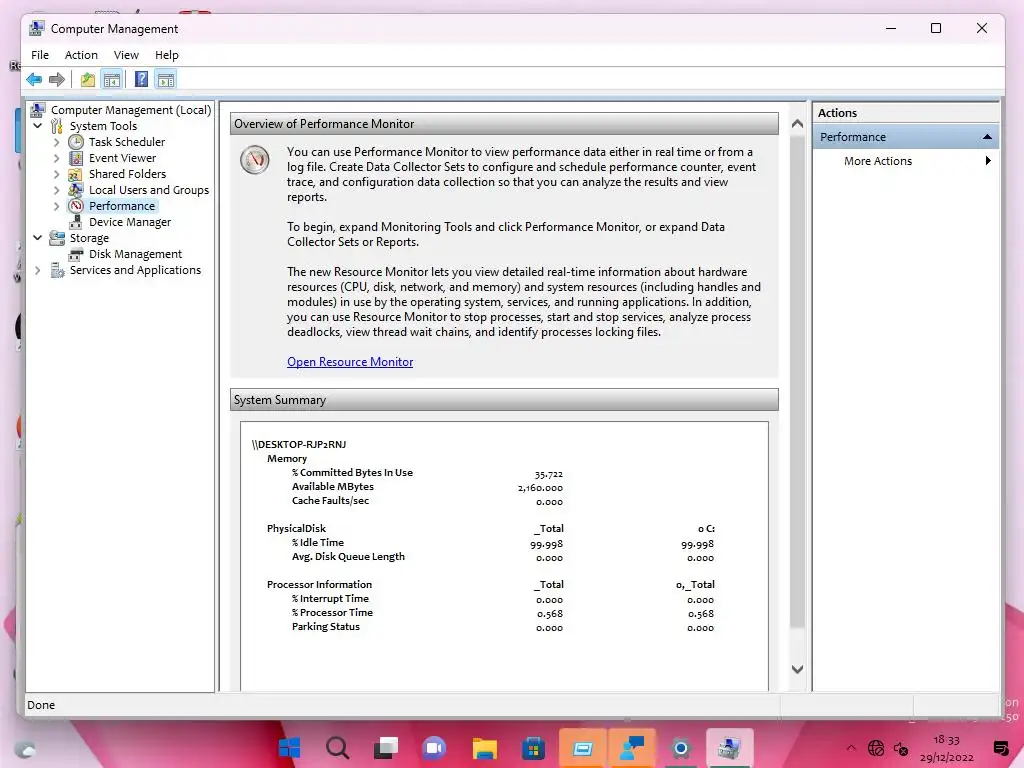Open the video chat app on taskbar
Viewport: 1024px width, 768px height.
434,748
